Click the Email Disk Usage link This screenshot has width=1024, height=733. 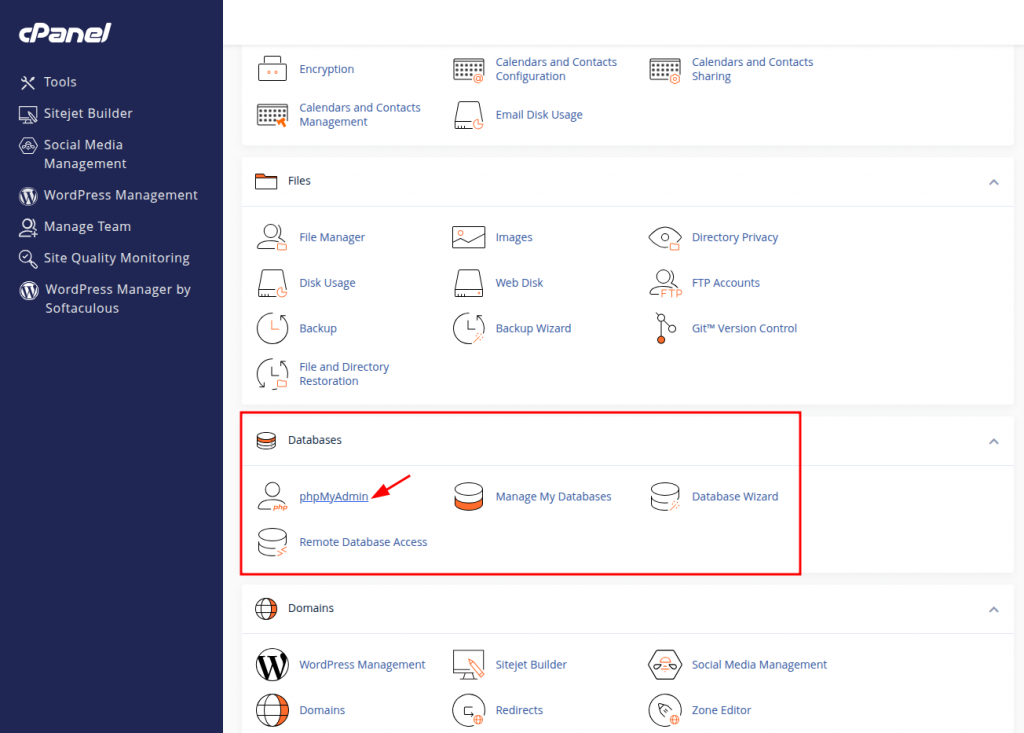click(x=539, y=115)
